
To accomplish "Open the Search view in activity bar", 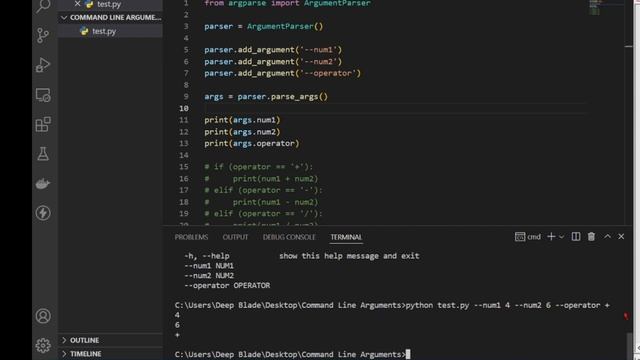I will (43, 6).
